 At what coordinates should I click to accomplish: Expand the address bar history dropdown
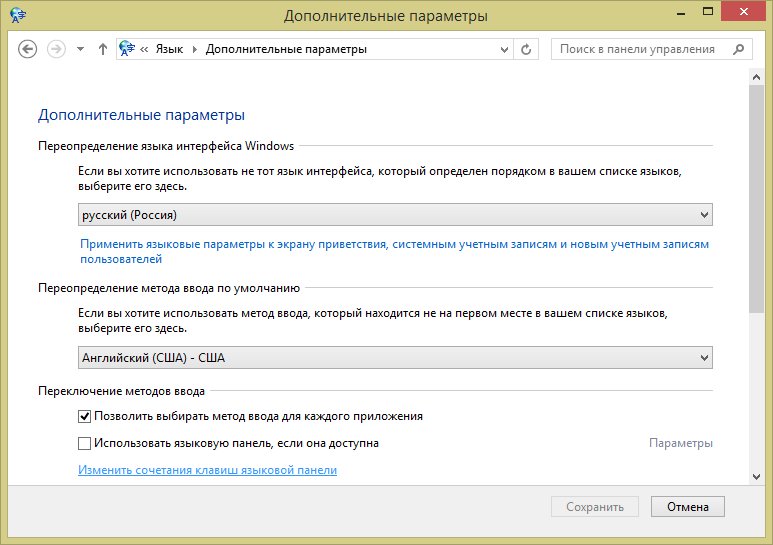click(503, 49)
